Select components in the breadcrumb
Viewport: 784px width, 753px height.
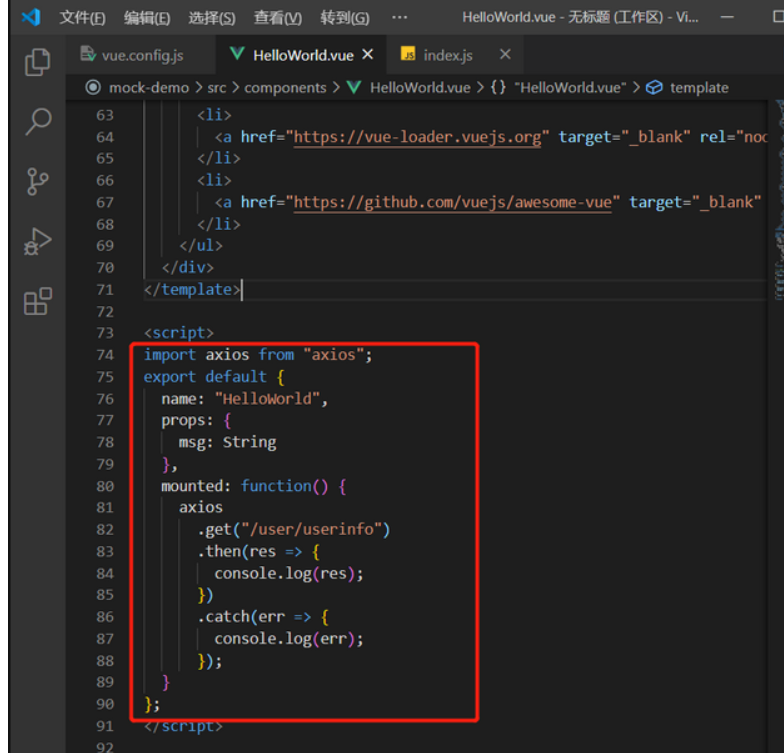coord(285,88)
